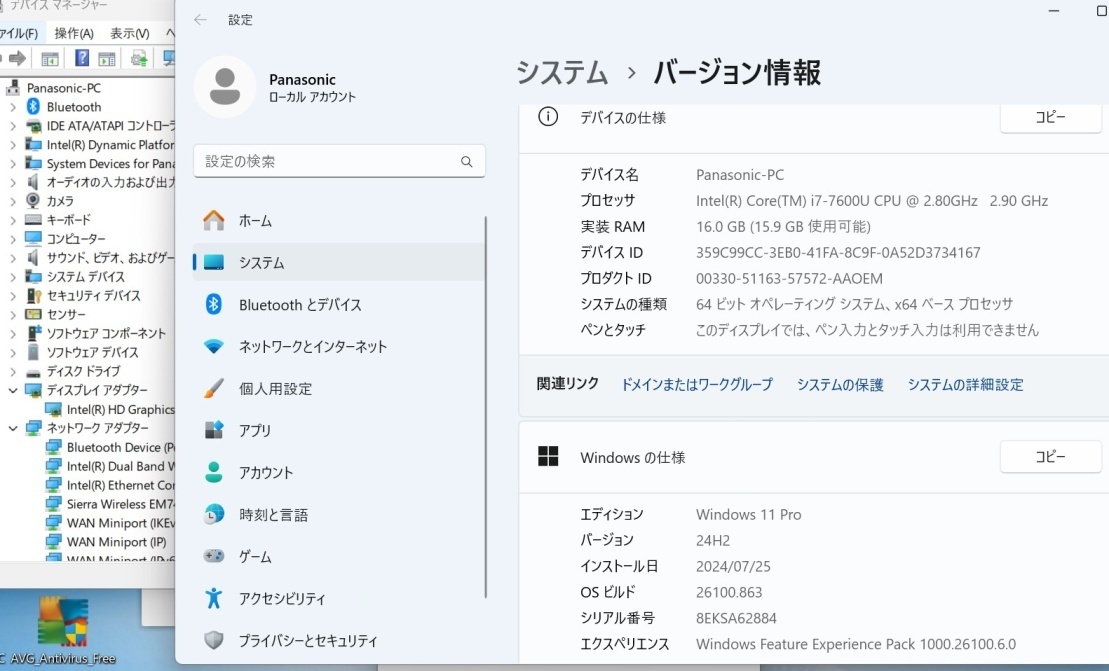This screenshot has height=671, width=1109.
Task: Open the ホーム home icon in sidebar
Action: pyautogui.click(x=214, y=221)
